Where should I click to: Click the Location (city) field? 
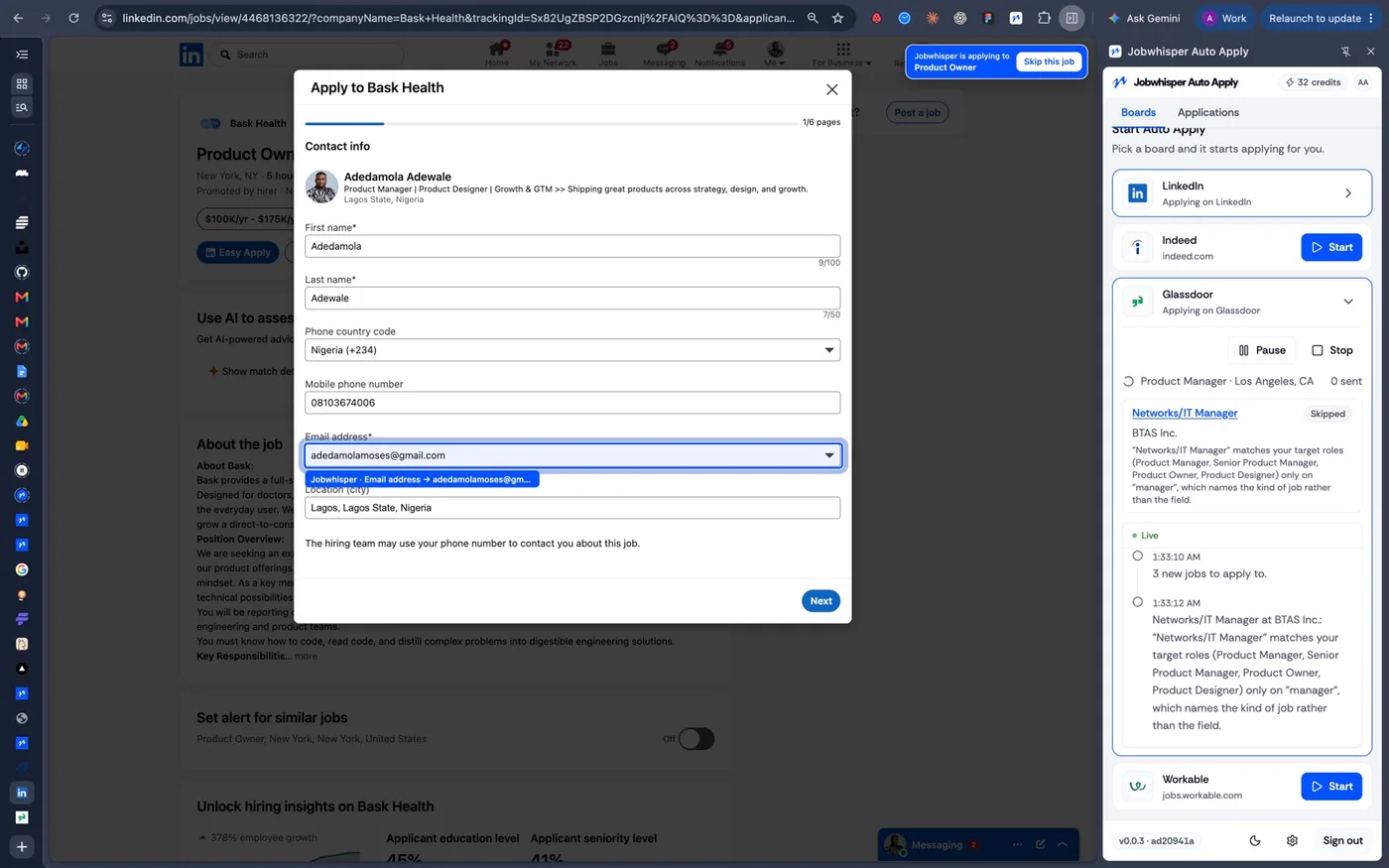(x=572, y=508)
